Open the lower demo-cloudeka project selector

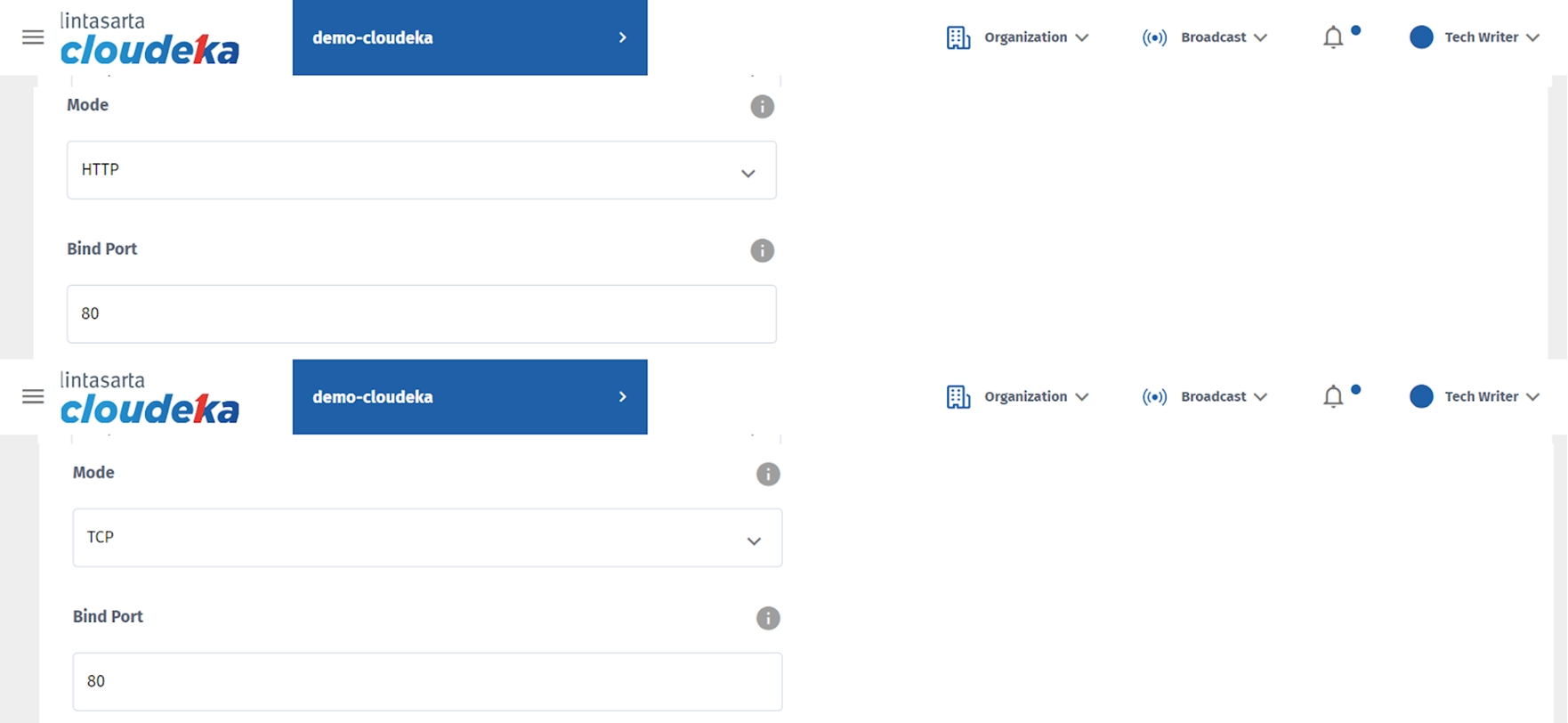tap(469, 396)
